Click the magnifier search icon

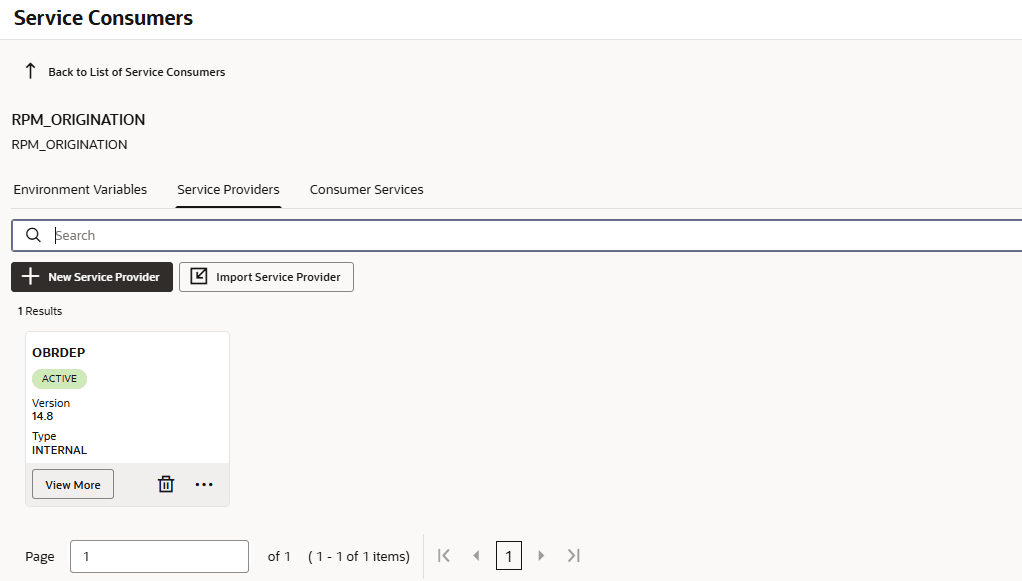[33, 235]
